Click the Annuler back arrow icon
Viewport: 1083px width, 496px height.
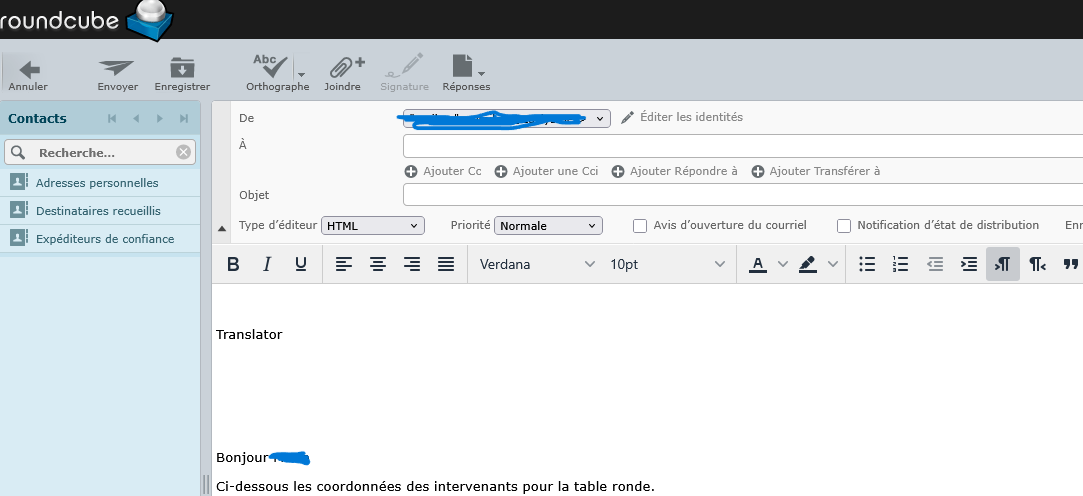[29, 68]
